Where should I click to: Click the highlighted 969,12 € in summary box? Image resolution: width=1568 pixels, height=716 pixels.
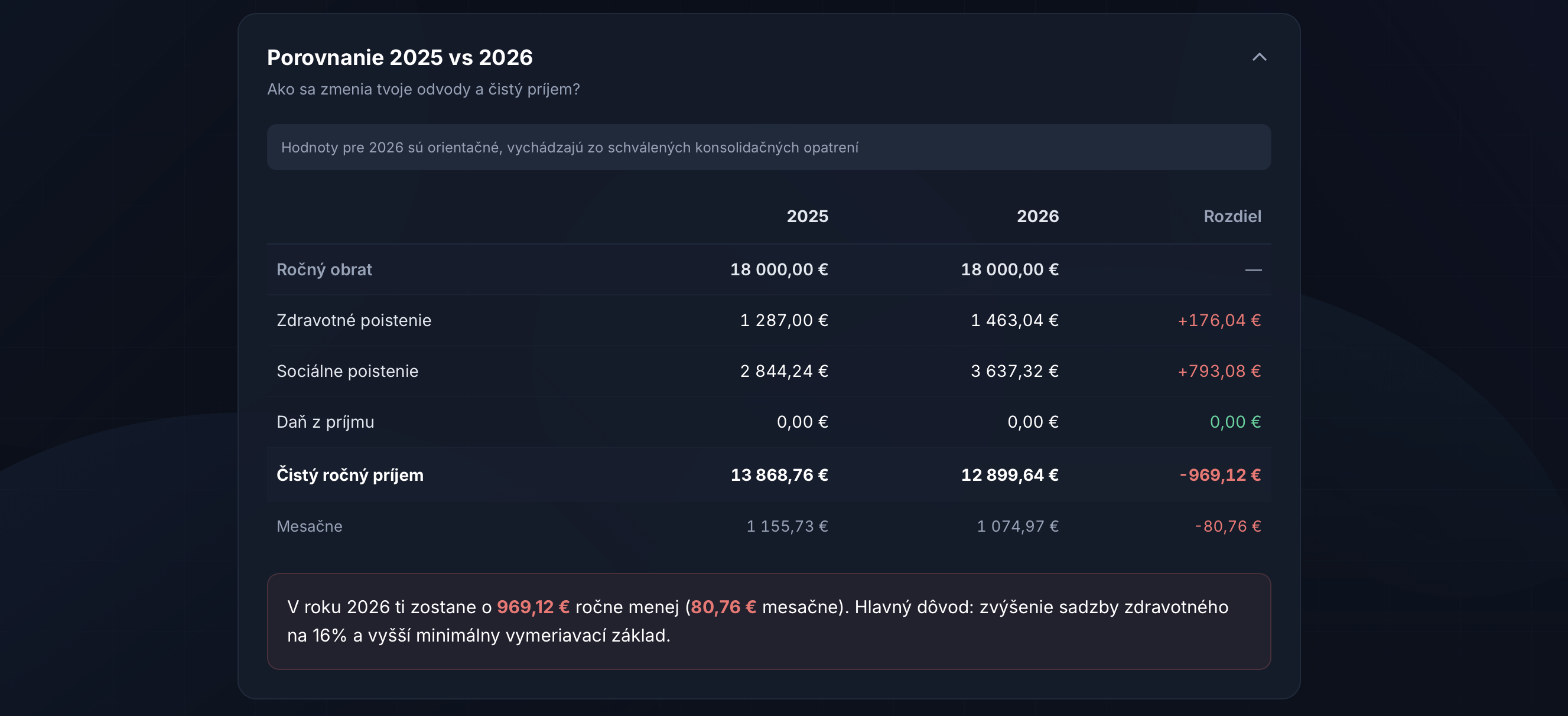click(x=532, y=607)
